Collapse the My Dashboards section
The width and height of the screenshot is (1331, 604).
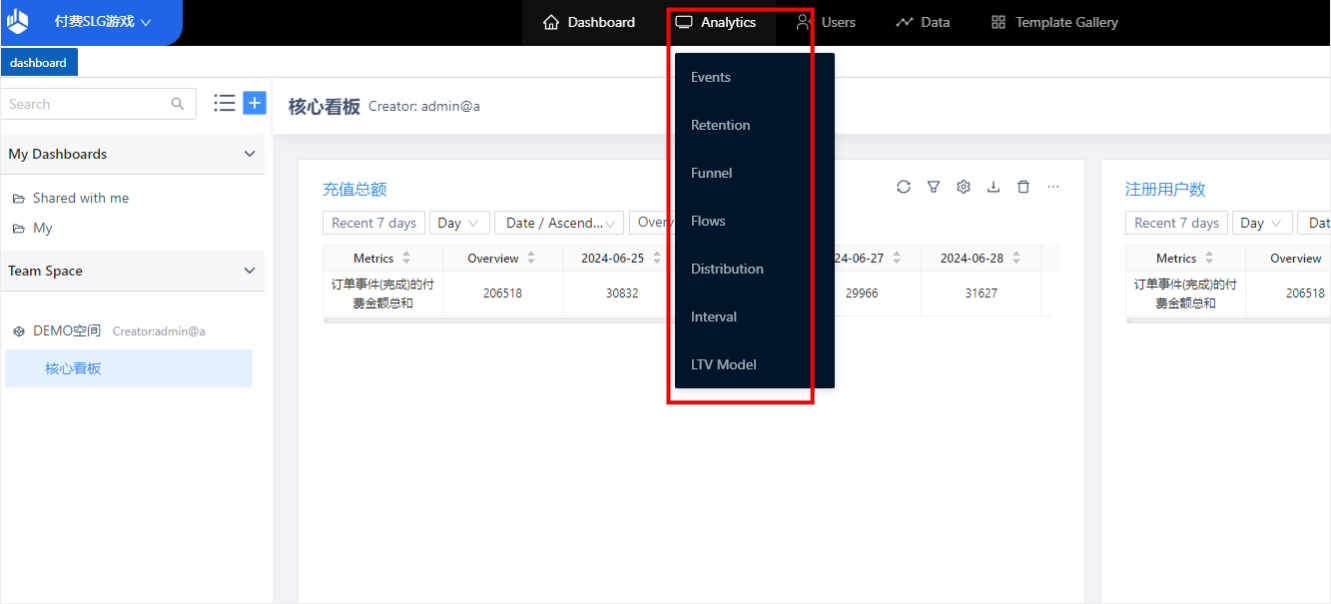tap(249, 154)
